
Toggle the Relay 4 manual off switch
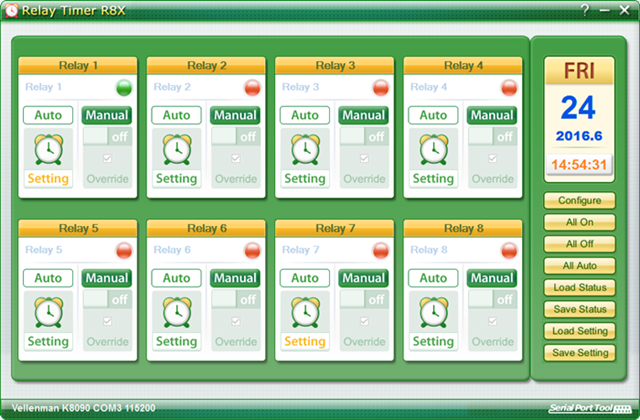click(493, 136)
